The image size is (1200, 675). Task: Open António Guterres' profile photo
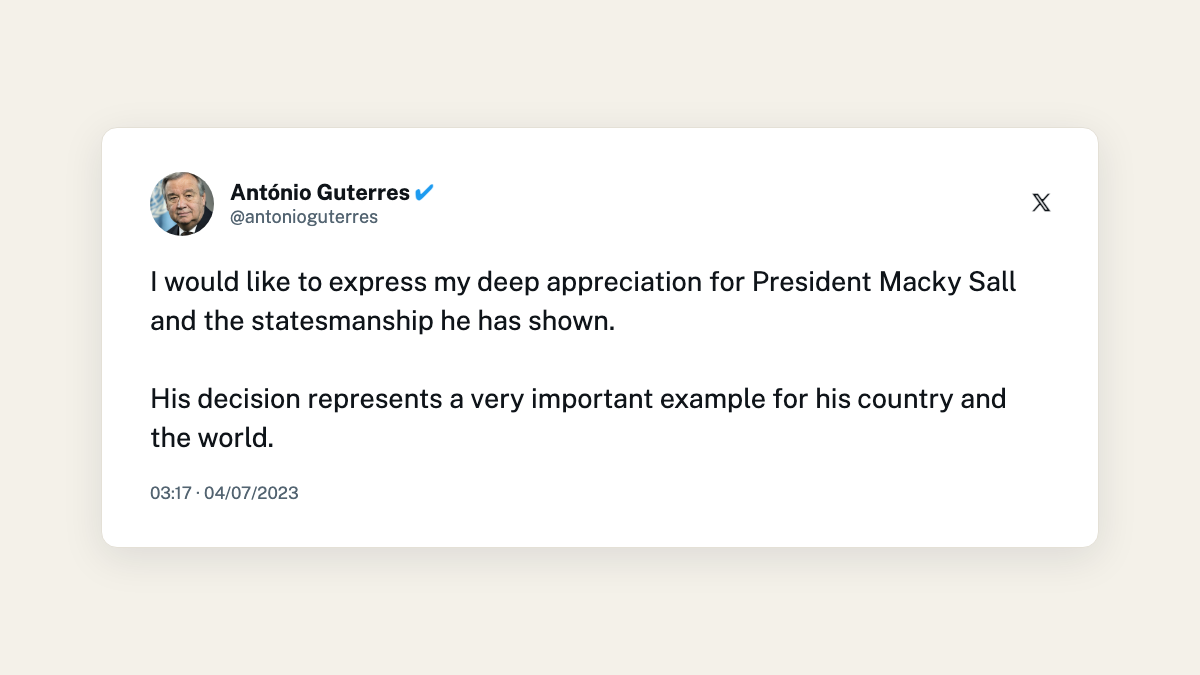182,204
